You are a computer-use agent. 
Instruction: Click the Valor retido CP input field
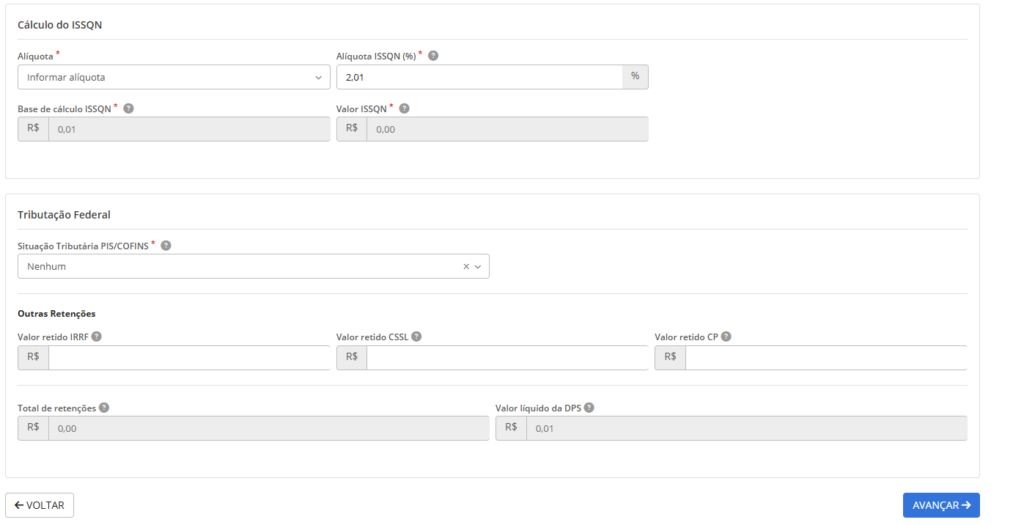click(825, 357)
